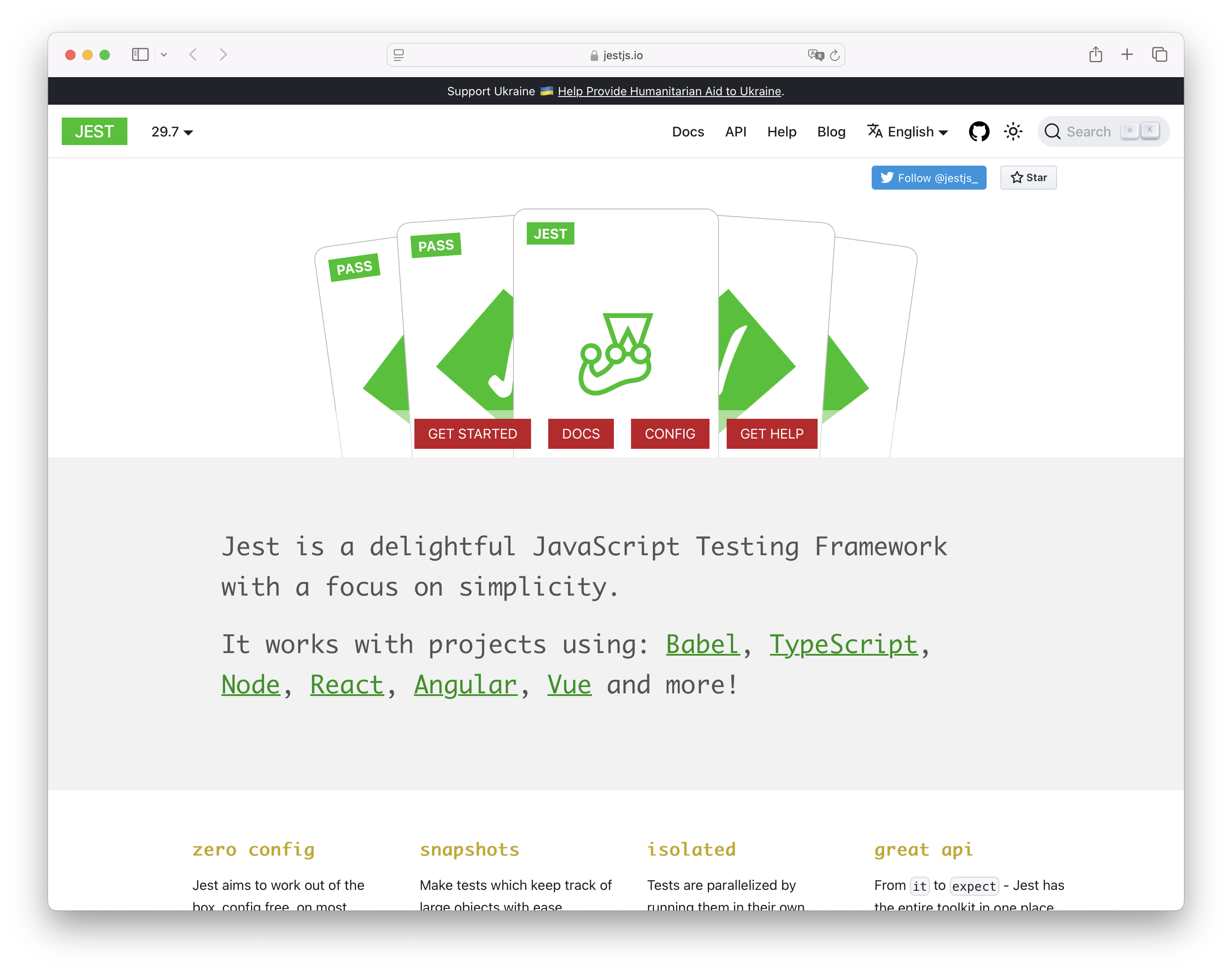1232x974 pixels.
Task: Show the tab overview icon
Action: pos(1159,55)
